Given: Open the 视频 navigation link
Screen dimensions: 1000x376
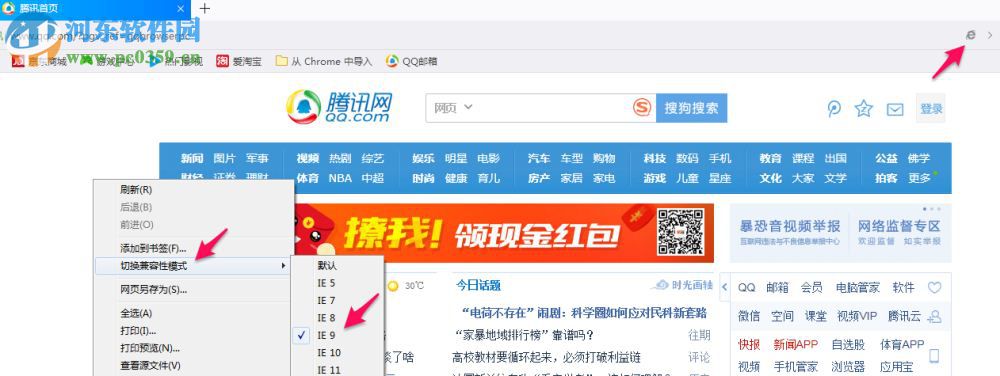Looking at the screenshot, I should click(x=307, y=158).
